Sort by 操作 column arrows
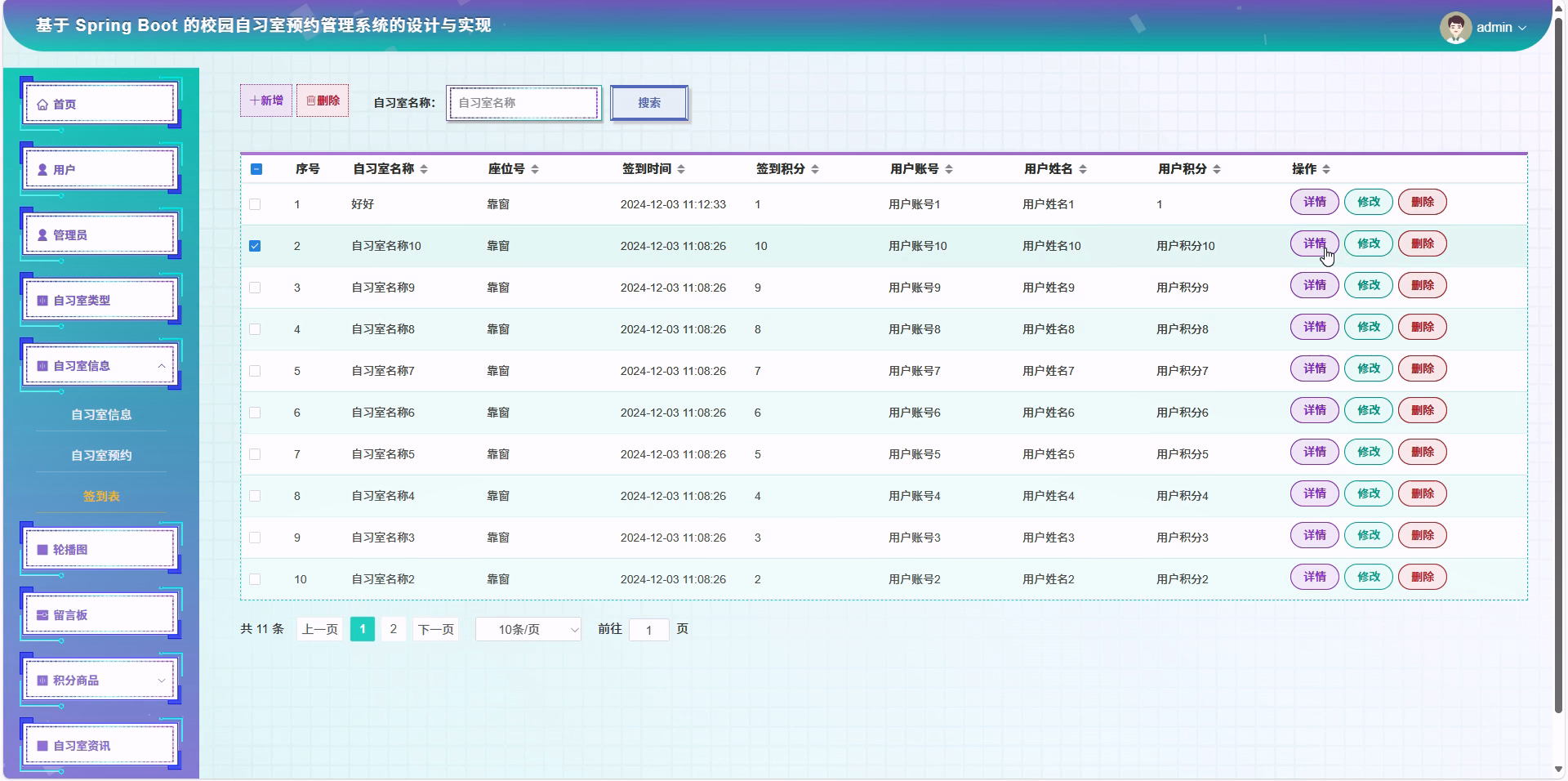Image resolution: width=1568 pixels, height=781 pixels. 1326,169
